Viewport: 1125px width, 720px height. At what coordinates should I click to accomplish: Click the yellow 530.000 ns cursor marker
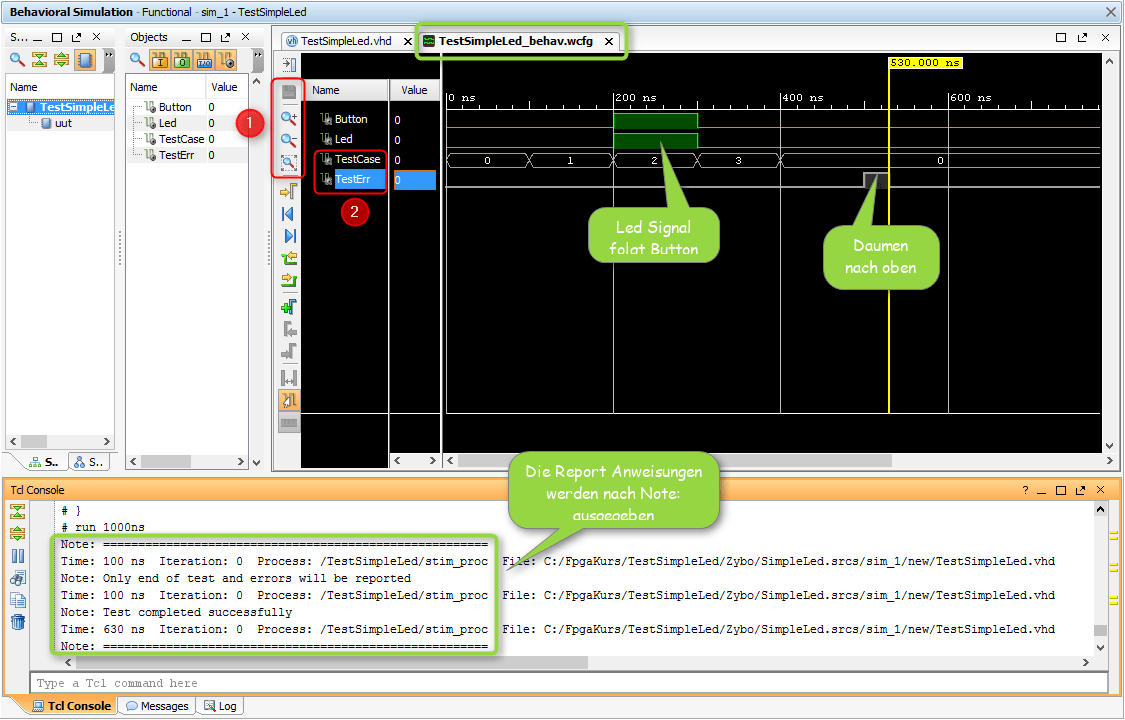[x=924, y=62]
